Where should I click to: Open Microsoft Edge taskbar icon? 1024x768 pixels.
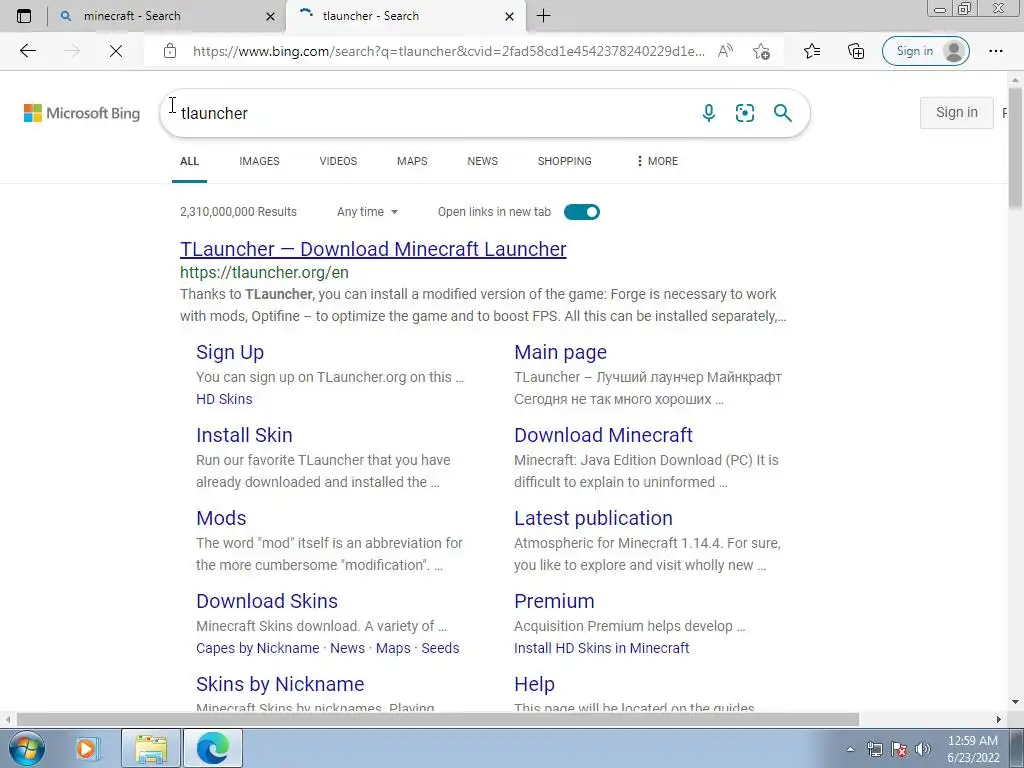[x=213, y=748]
